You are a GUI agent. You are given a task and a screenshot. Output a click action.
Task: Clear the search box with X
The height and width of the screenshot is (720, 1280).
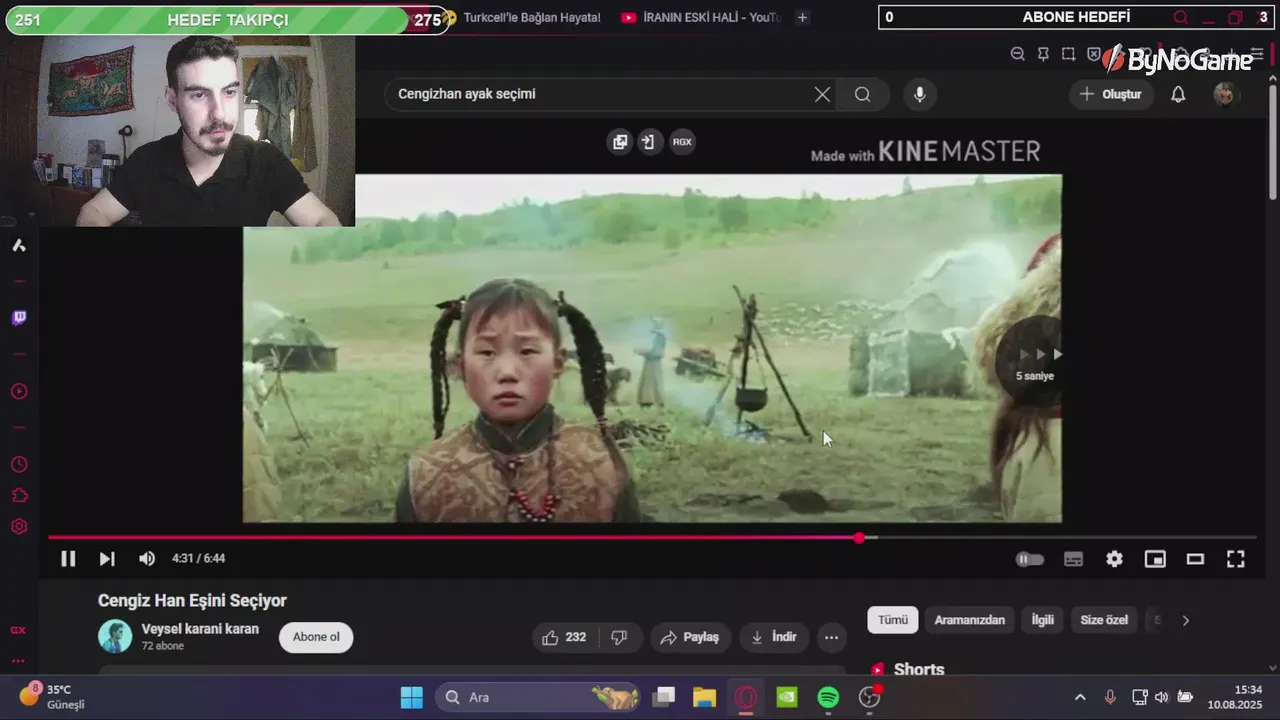822,94
